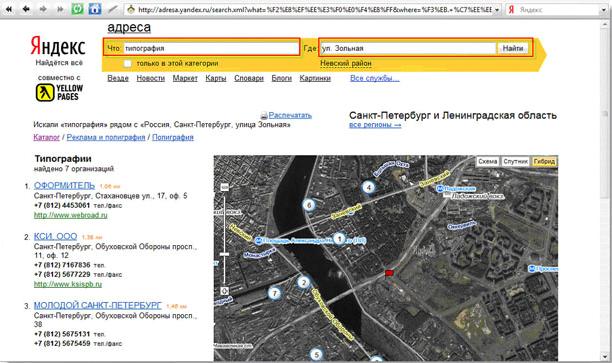
Task: Switch the map to Схема view
Action: [x=488, y=161]
